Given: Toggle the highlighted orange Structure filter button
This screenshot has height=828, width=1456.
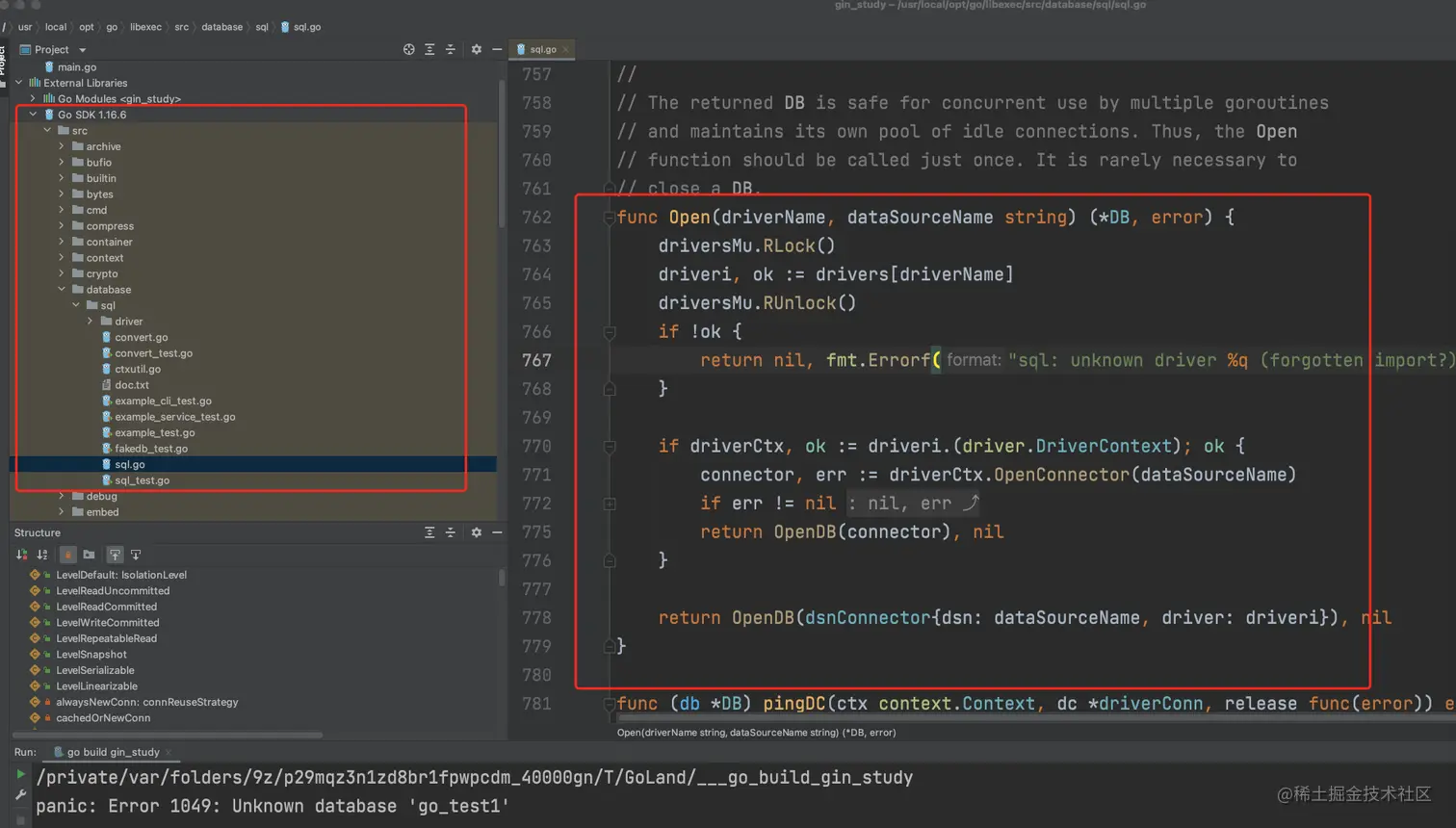Looking at the screenshot, I should coord(67,555).
